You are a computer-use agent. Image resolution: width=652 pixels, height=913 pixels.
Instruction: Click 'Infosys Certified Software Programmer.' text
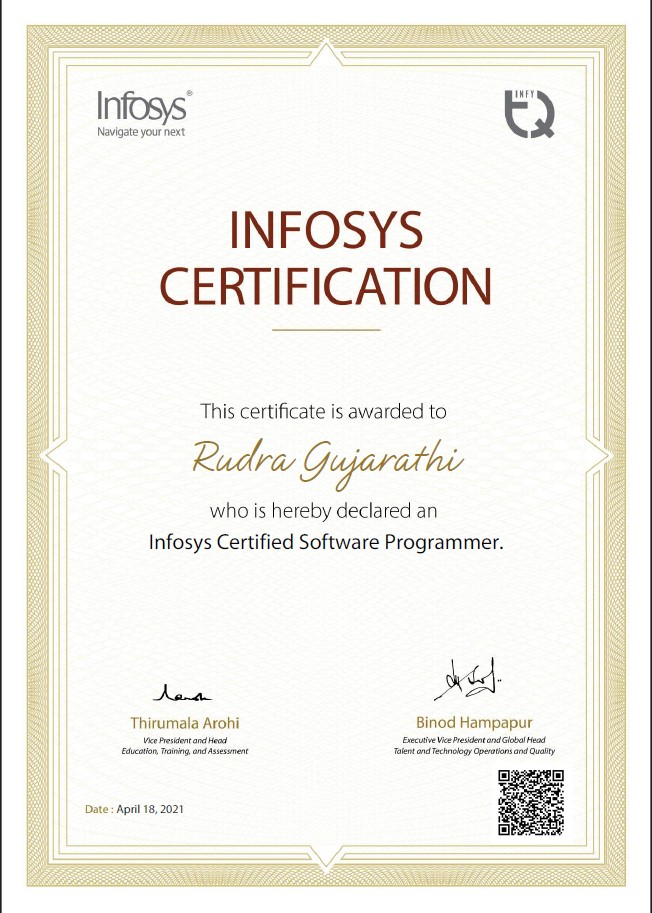(325, 543)
